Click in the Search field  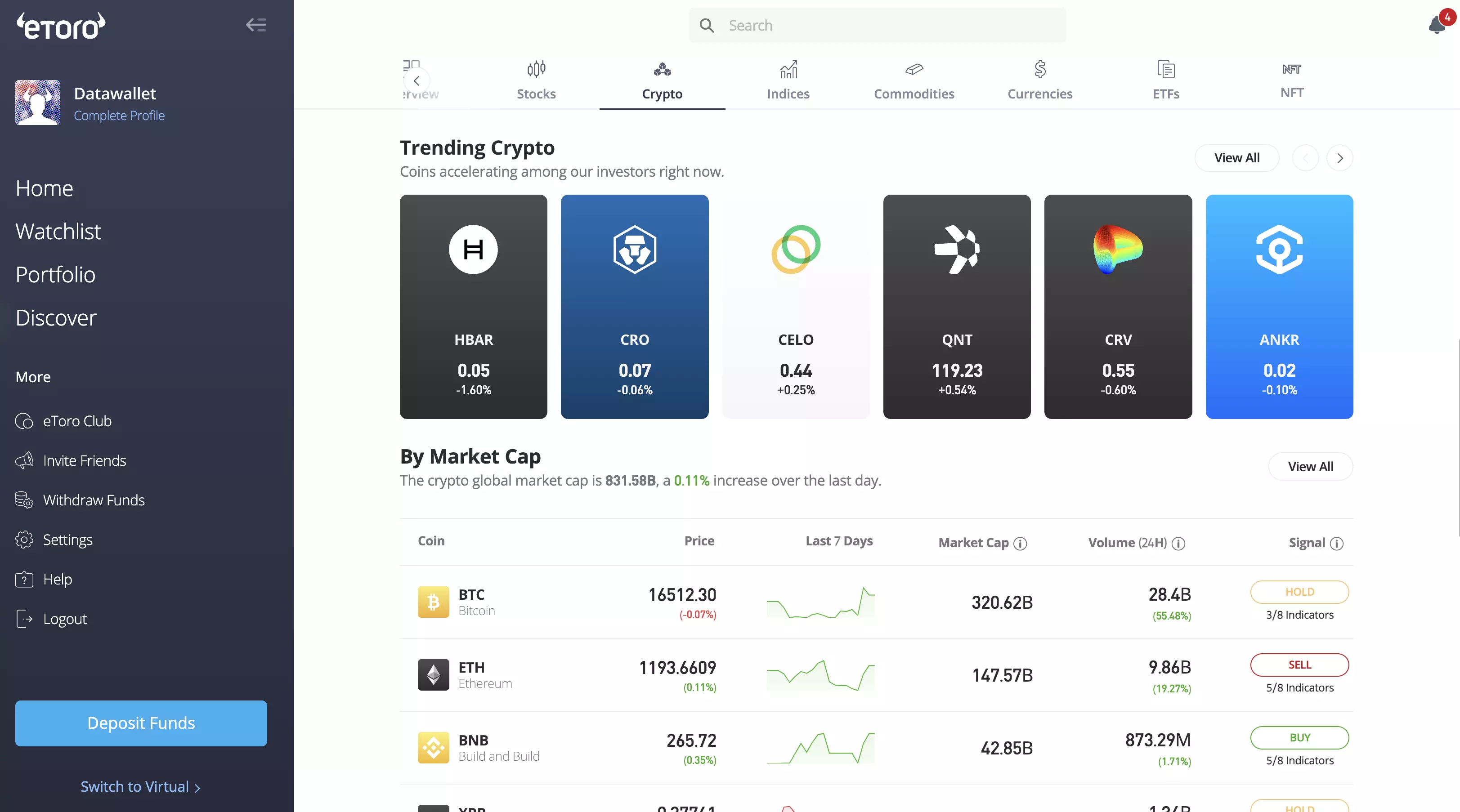(877, 26)
